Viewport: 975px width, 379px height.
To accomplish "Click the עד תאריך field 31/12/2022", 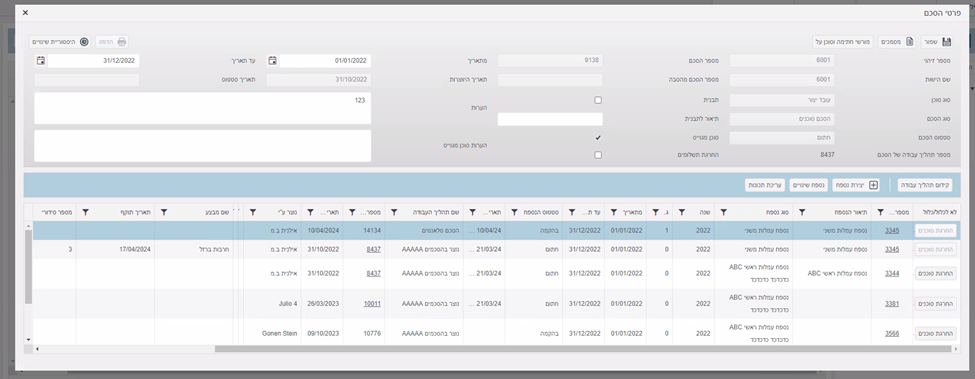I will (93, 61).
